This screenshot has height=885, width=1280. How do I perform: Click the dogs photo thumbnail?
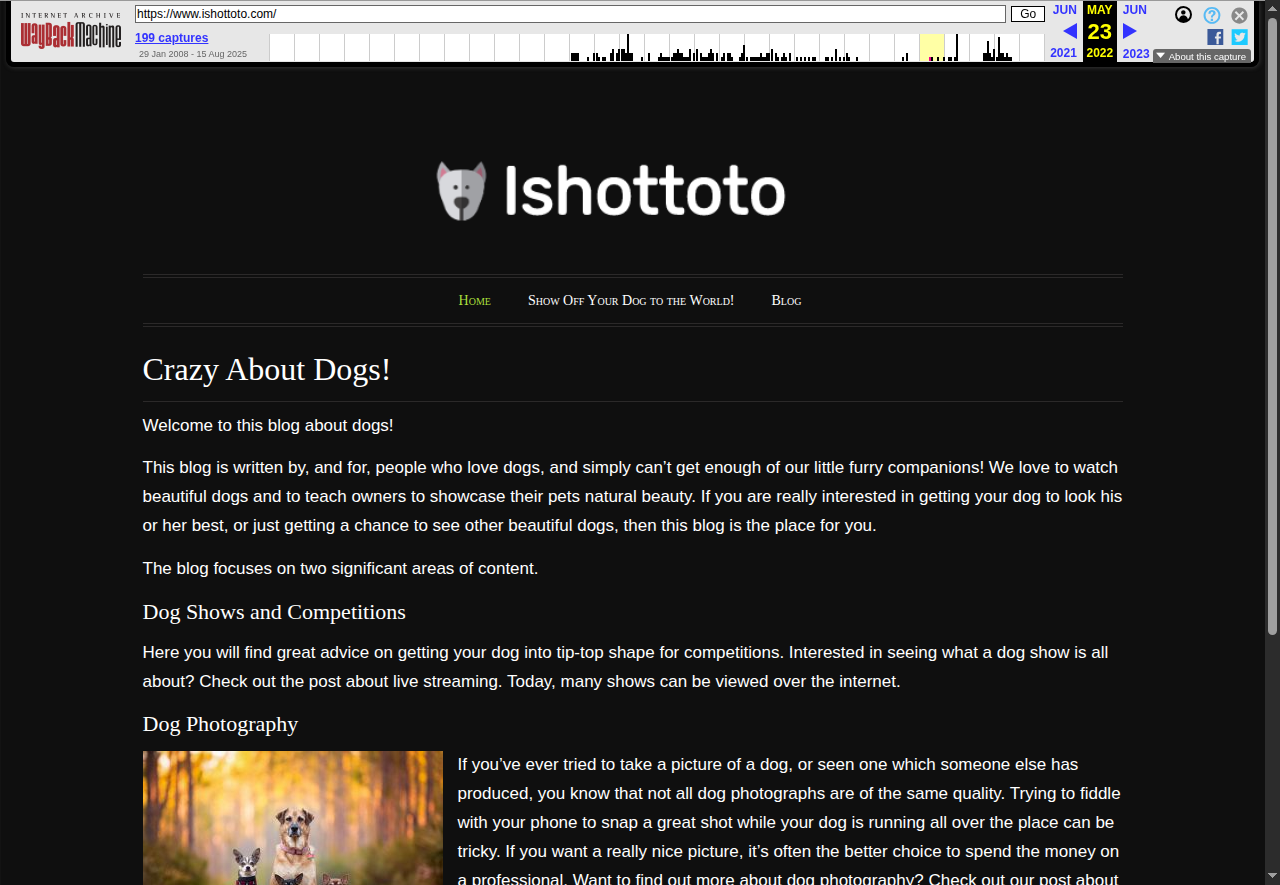click(x=292, y=817)
